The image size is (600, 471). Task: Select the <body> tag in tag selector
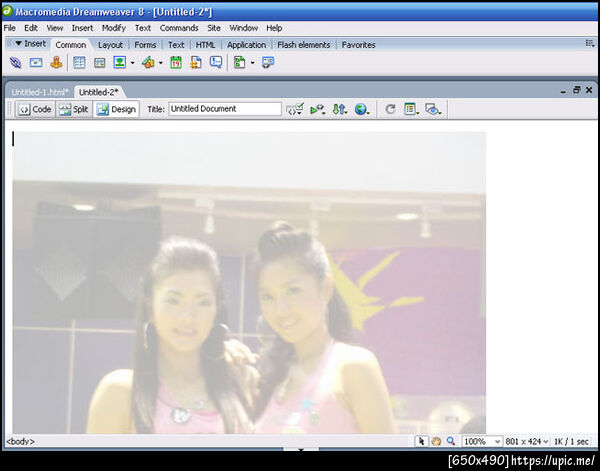[21, 442]
